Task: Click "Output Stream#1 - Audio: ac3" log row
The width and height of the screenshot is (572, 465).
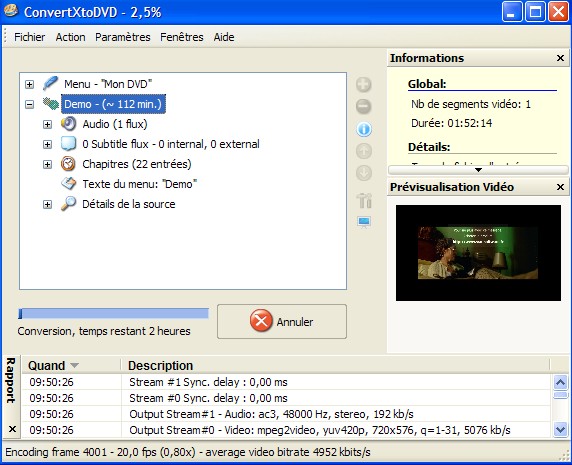Action: point(286,414)
